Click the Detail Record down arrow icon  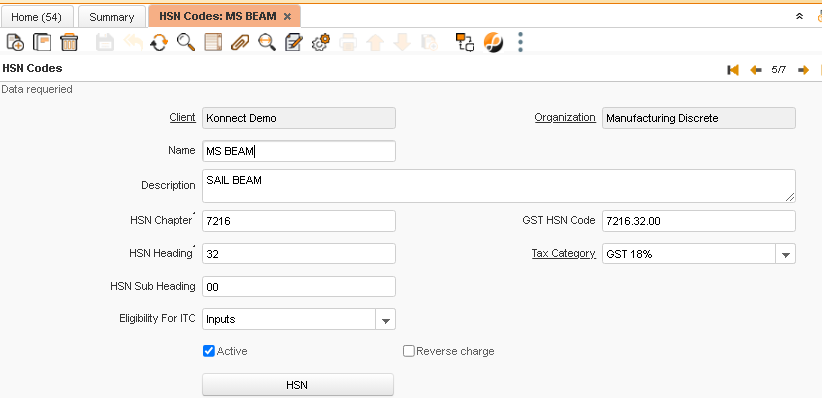(402, 42)
